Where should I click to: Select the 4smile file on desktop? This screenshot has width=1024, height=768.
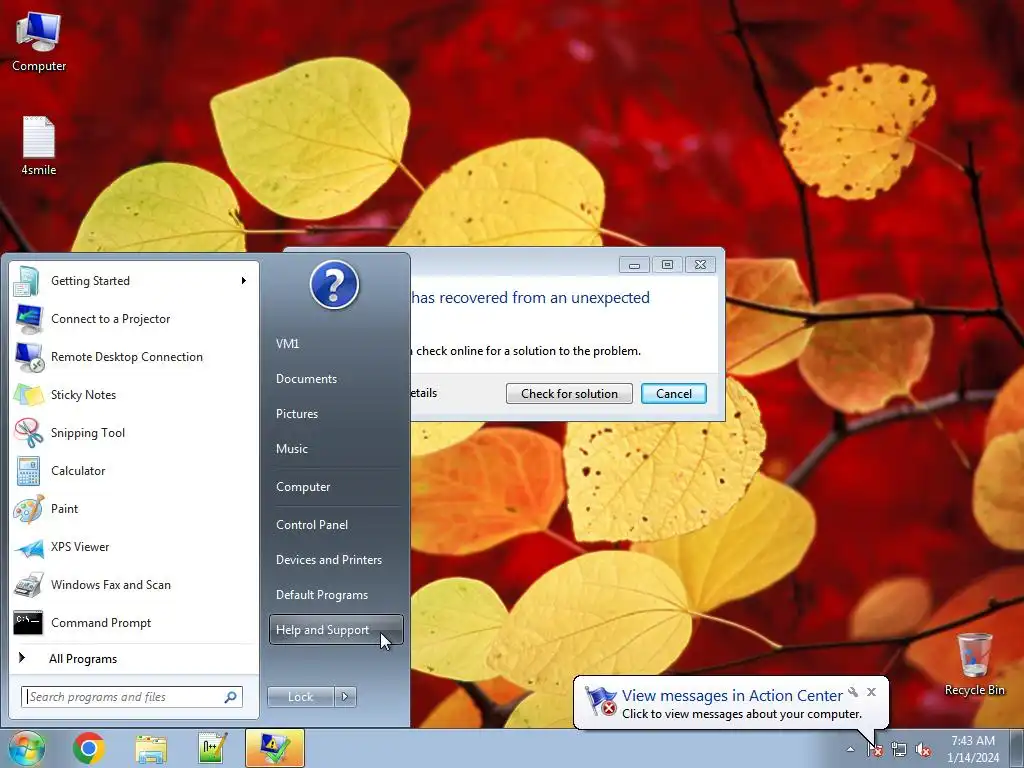pos(39,146)
